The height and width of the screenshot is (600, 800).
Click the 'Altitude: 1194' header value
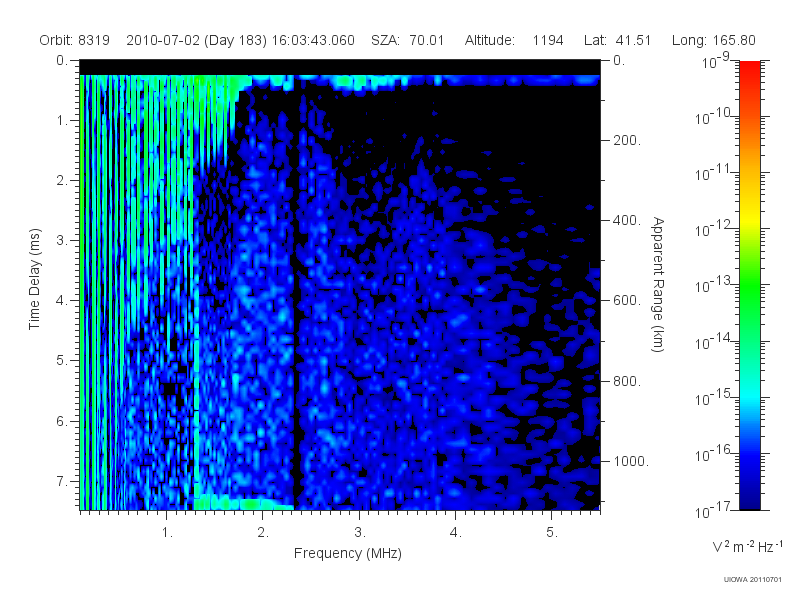(x=514, y=40)
